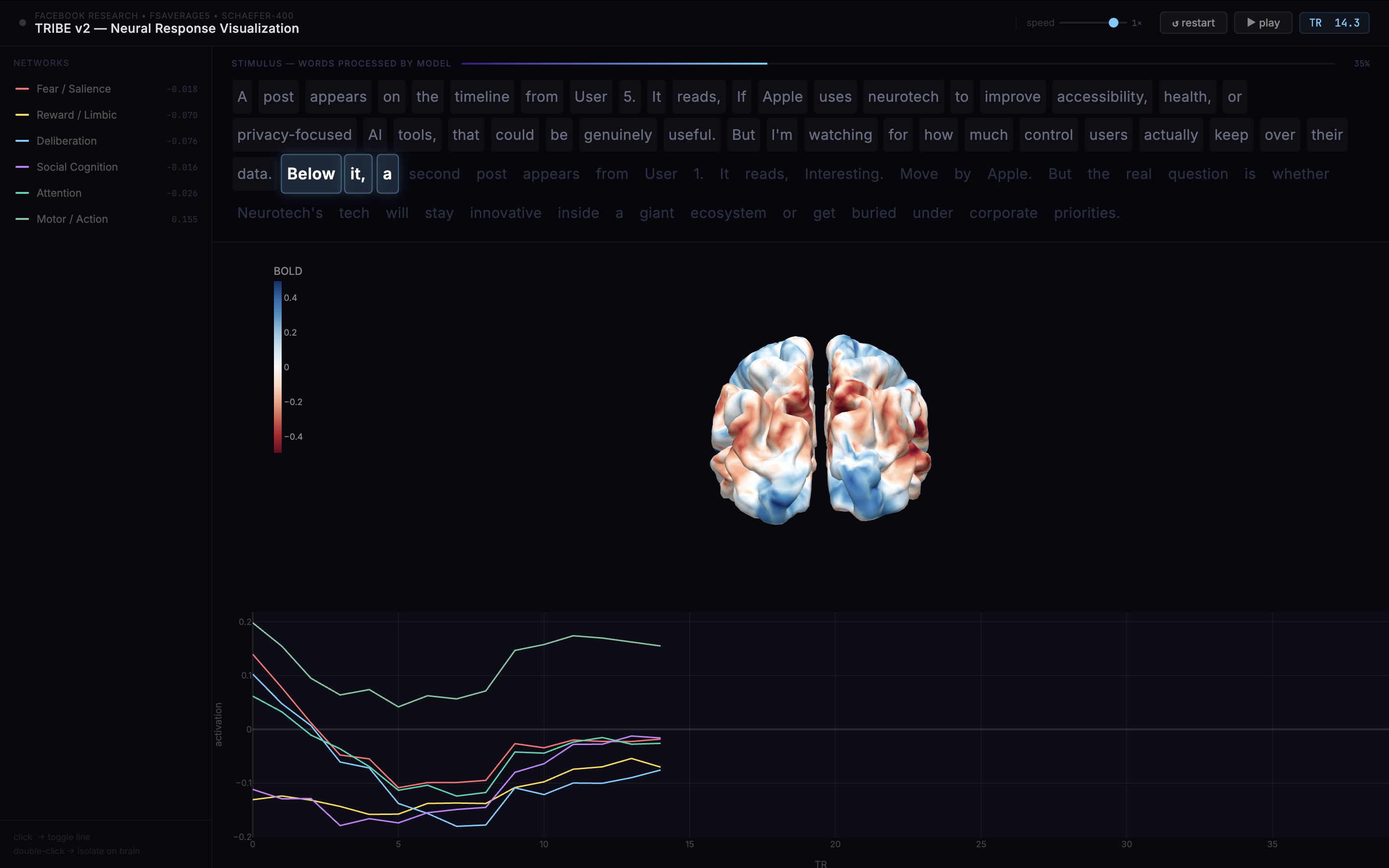Toggle the Social Cognition network line
This screenshot has width=1389, height=868.
click(77, 167)
